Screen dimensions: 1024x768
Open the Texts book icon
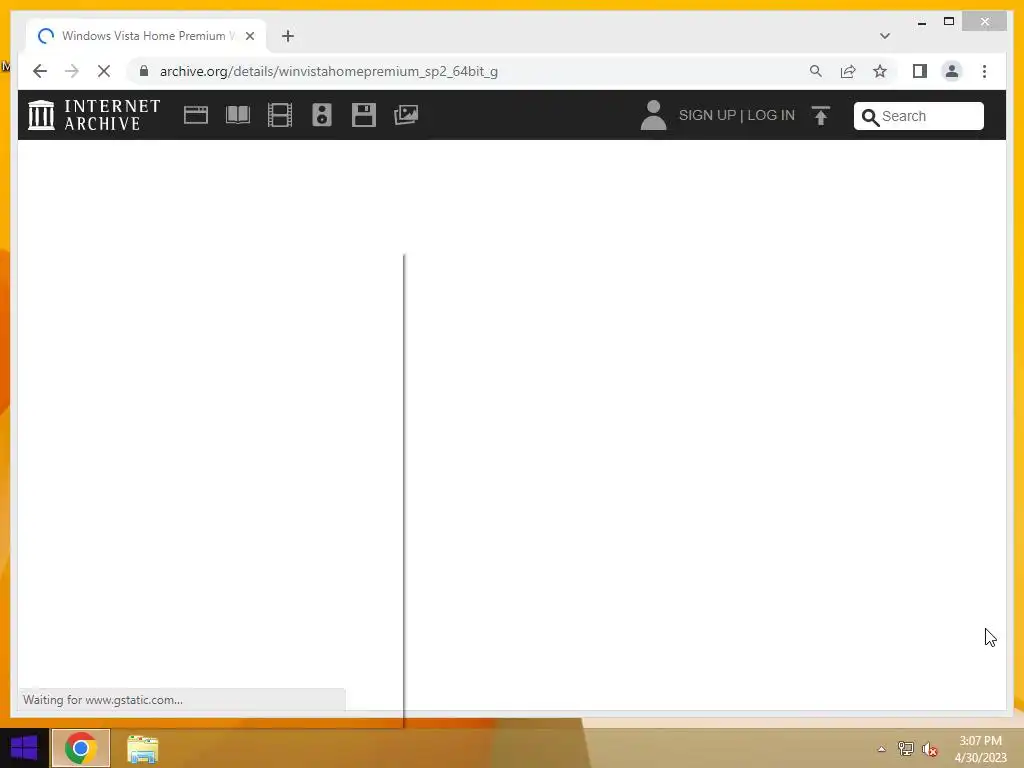click(238, 115)
